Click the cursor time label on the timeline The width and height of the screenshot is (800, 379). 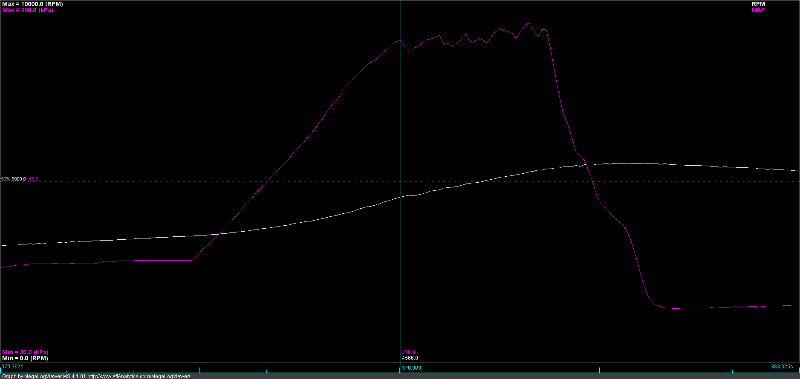[412, 367]
